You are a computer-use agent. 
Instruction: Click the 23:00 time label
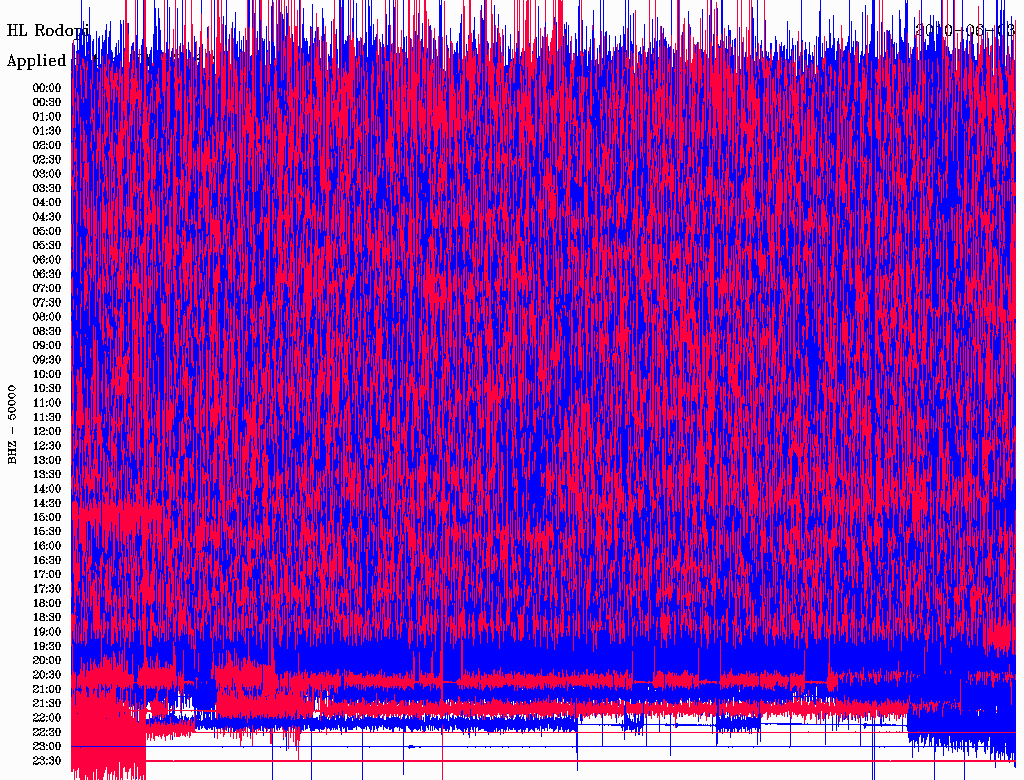pyautogui.click(x=47, y=747)
